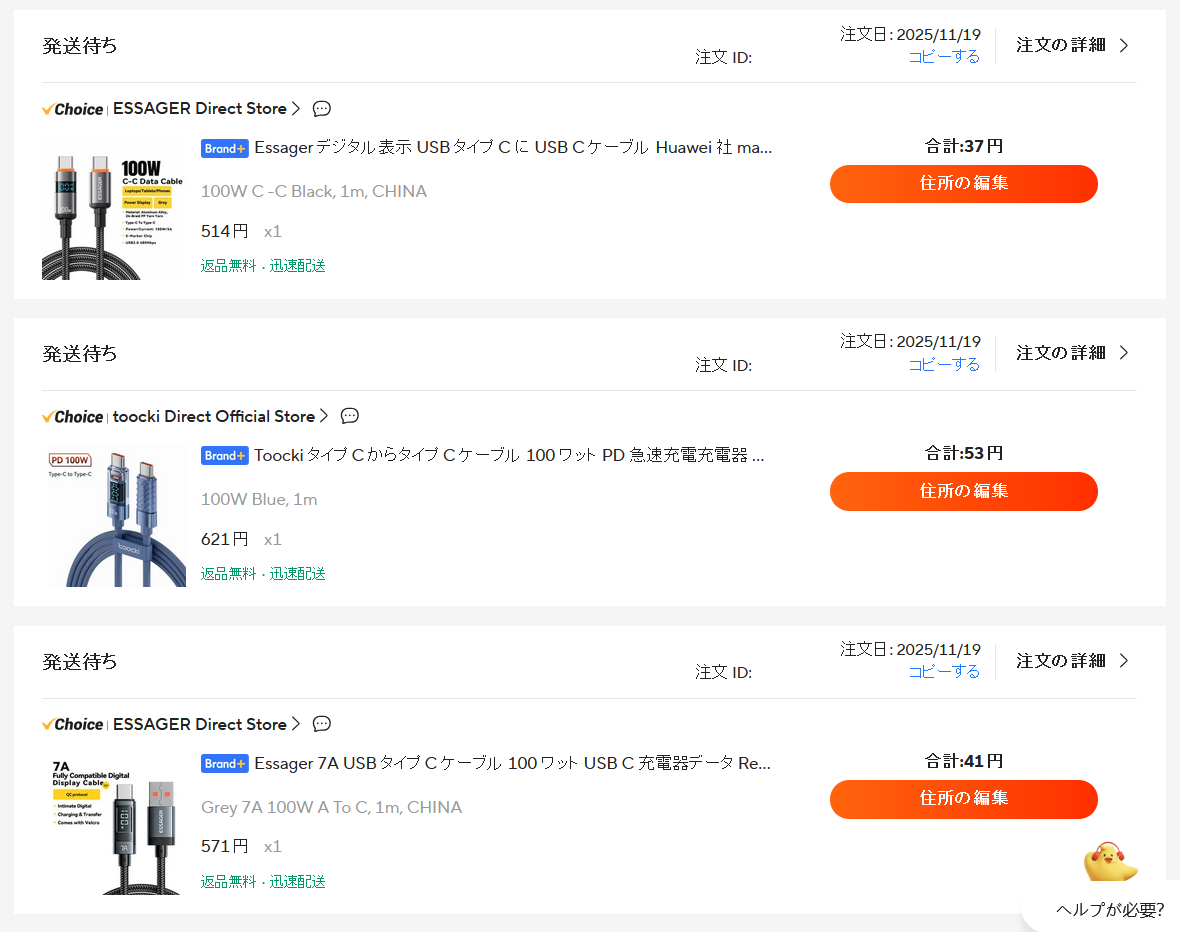Open the ヘルプが必要? help prompt

pos(1109,910)
